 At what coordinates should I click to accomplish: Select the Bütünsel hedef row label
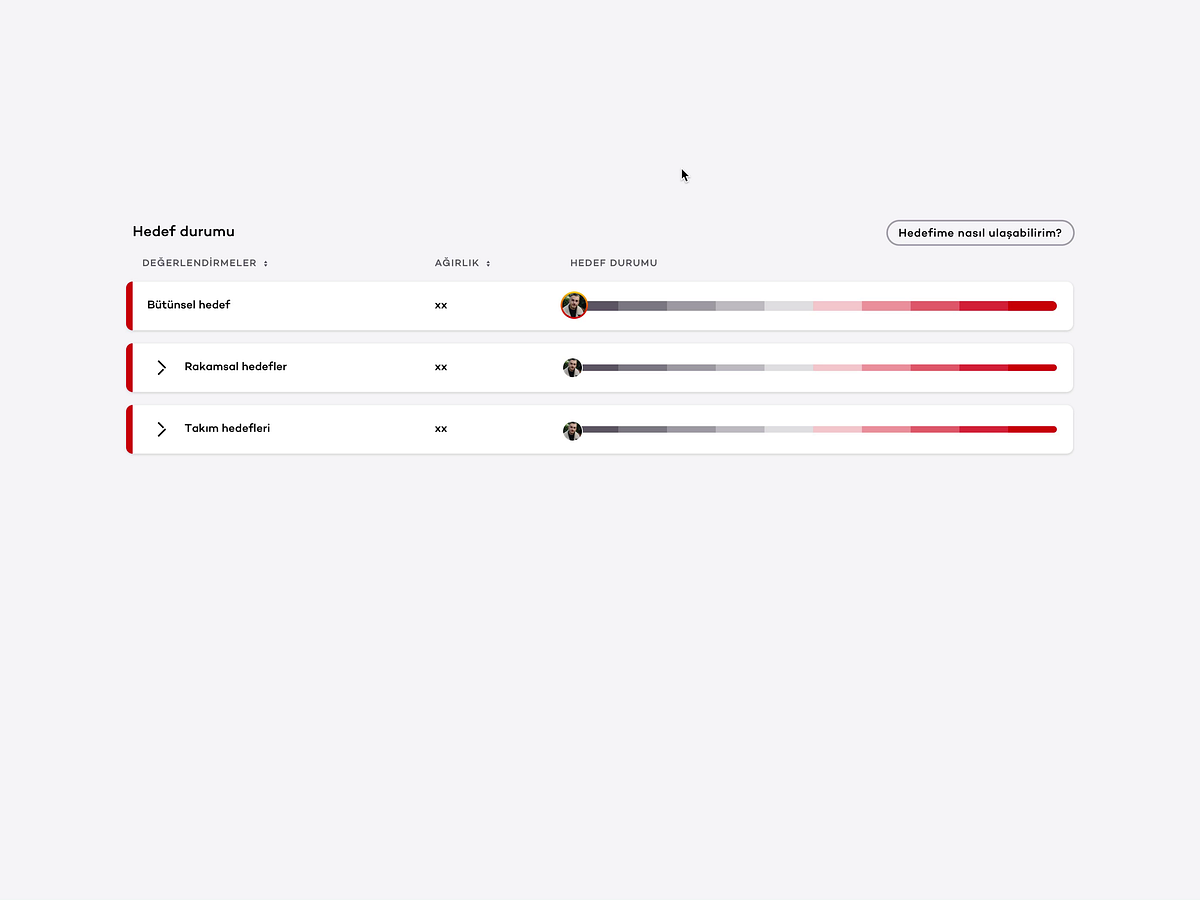189,304
